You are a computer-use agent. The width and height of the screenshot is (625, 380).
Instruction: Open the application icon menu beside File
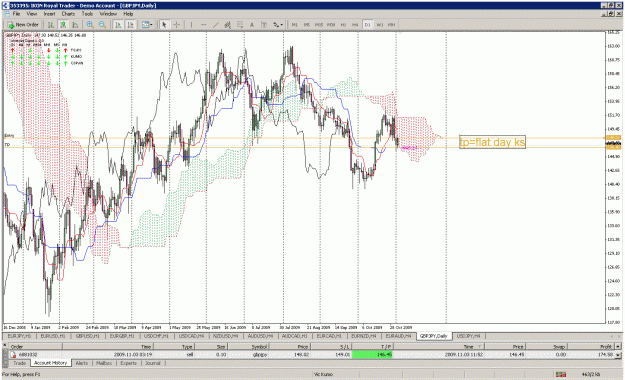coord(7,14)
